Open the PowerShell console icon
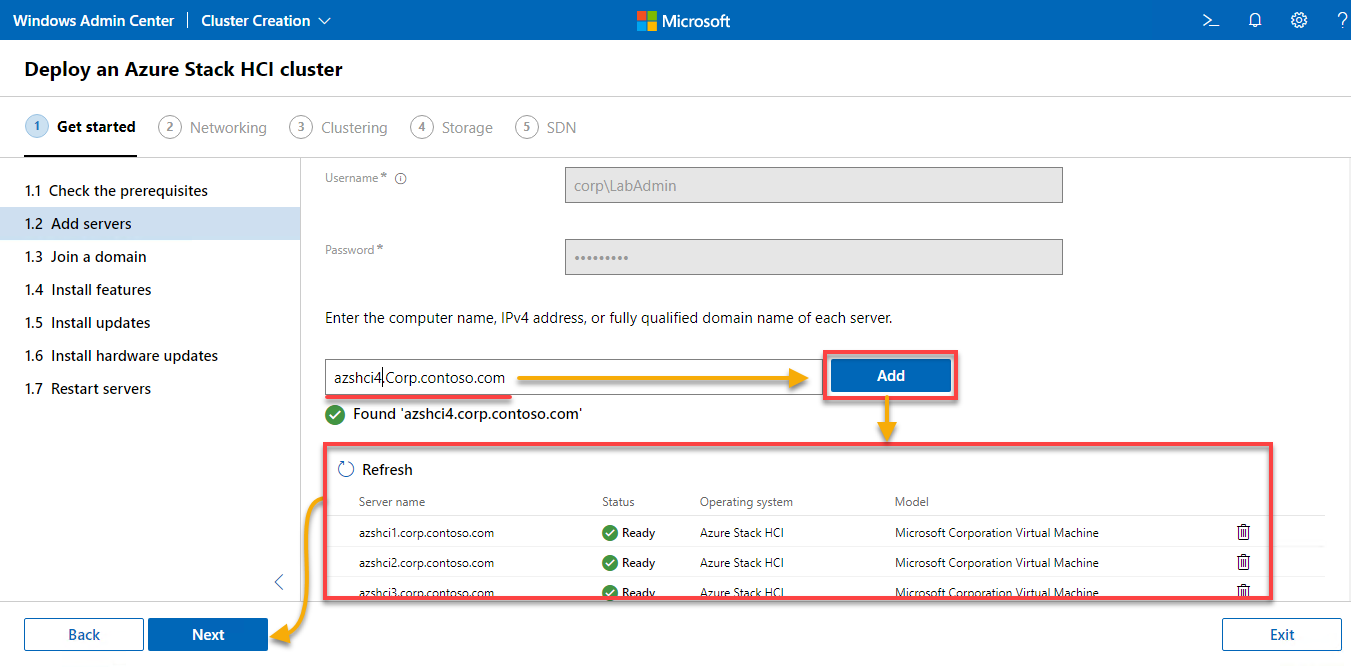Screen dimensions: 1353x667 coord(1211,20)
